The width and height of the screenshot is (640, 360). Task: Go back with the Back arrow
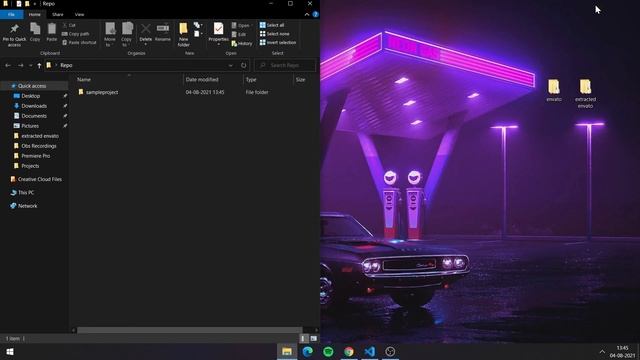[8, 65]
